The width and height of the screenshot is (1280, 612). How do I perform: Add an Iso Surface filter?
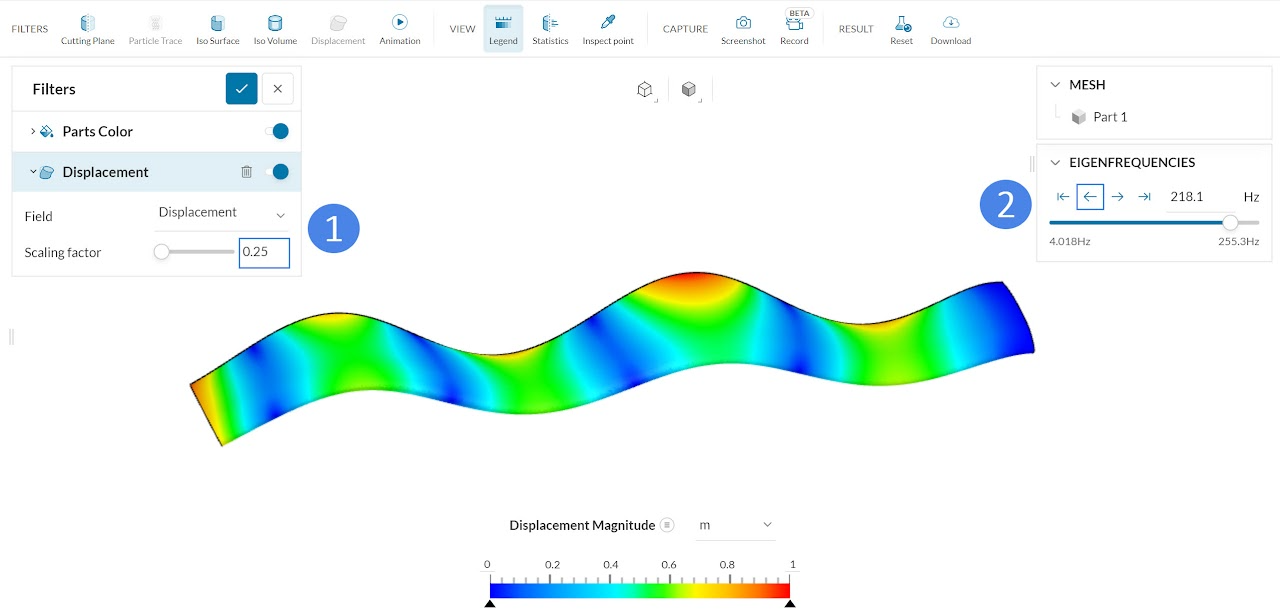point(217,29)
